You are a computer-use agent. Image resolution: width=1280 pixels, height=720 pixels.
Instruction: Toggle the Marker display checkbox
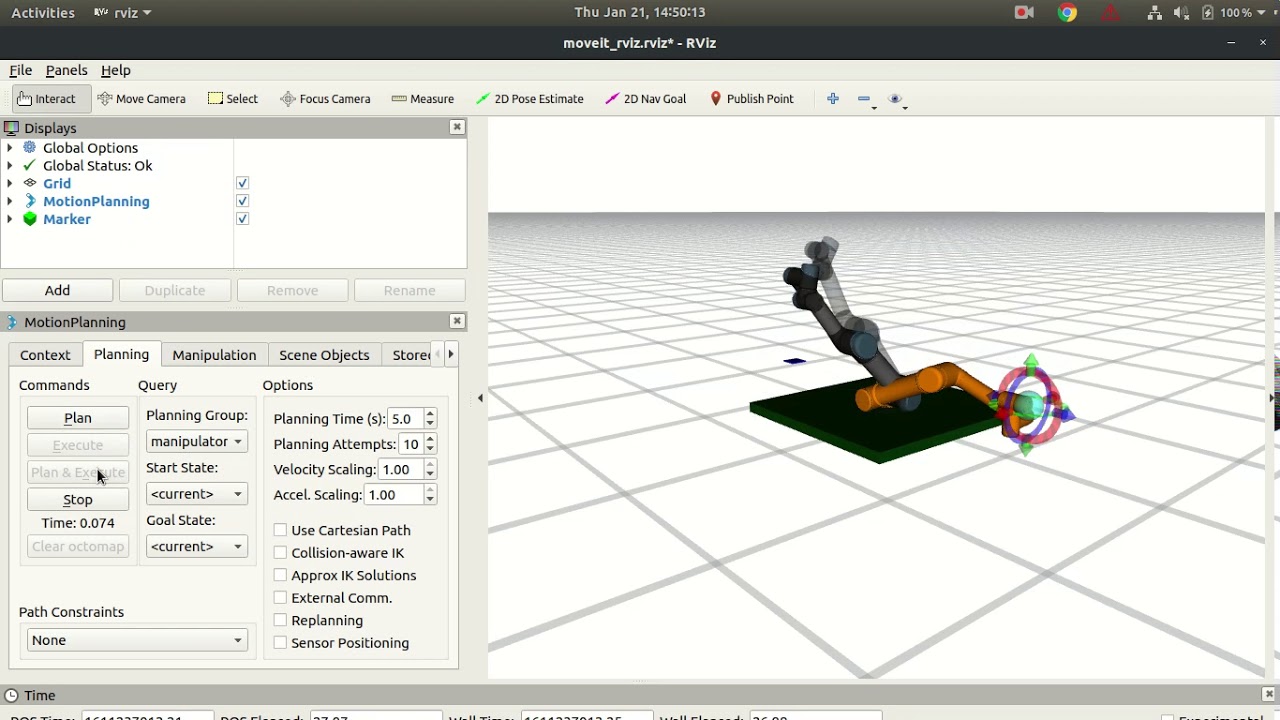[242, 219]
